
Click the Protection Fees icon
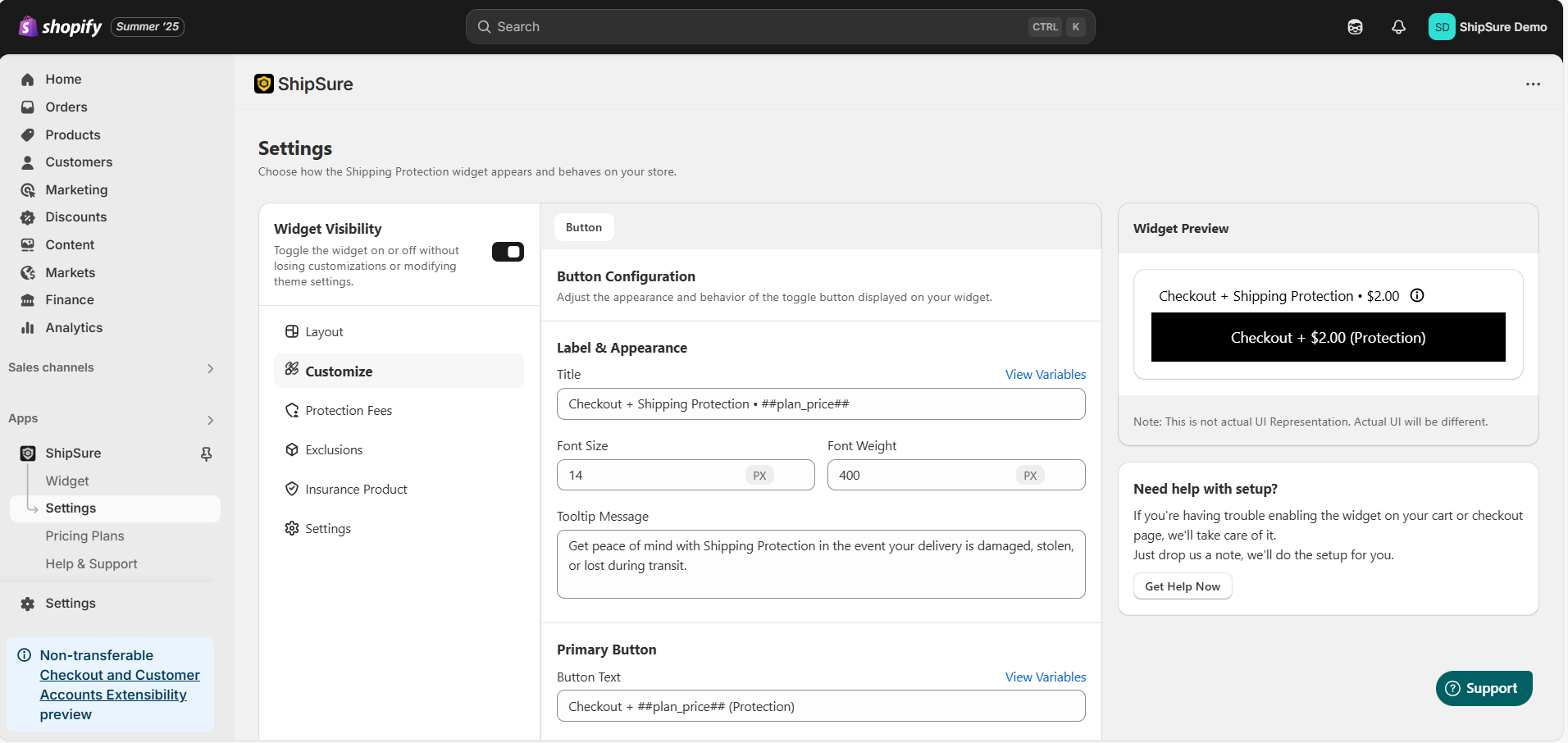[x=292, y=410]
